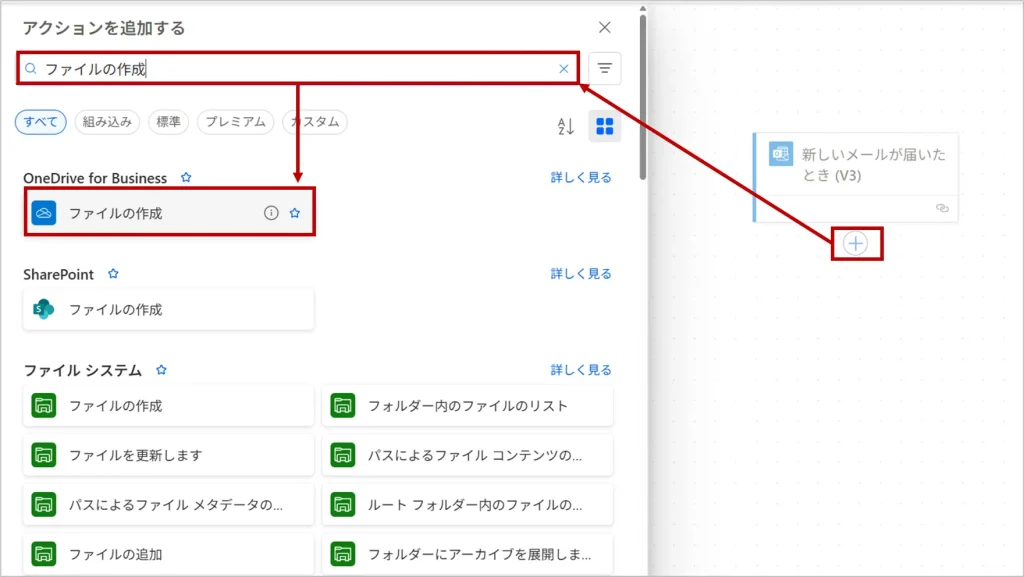The width and height of the screenshot is (1024, 577).
Task: Star the ファイル システム connector heading
Action: 161,370
